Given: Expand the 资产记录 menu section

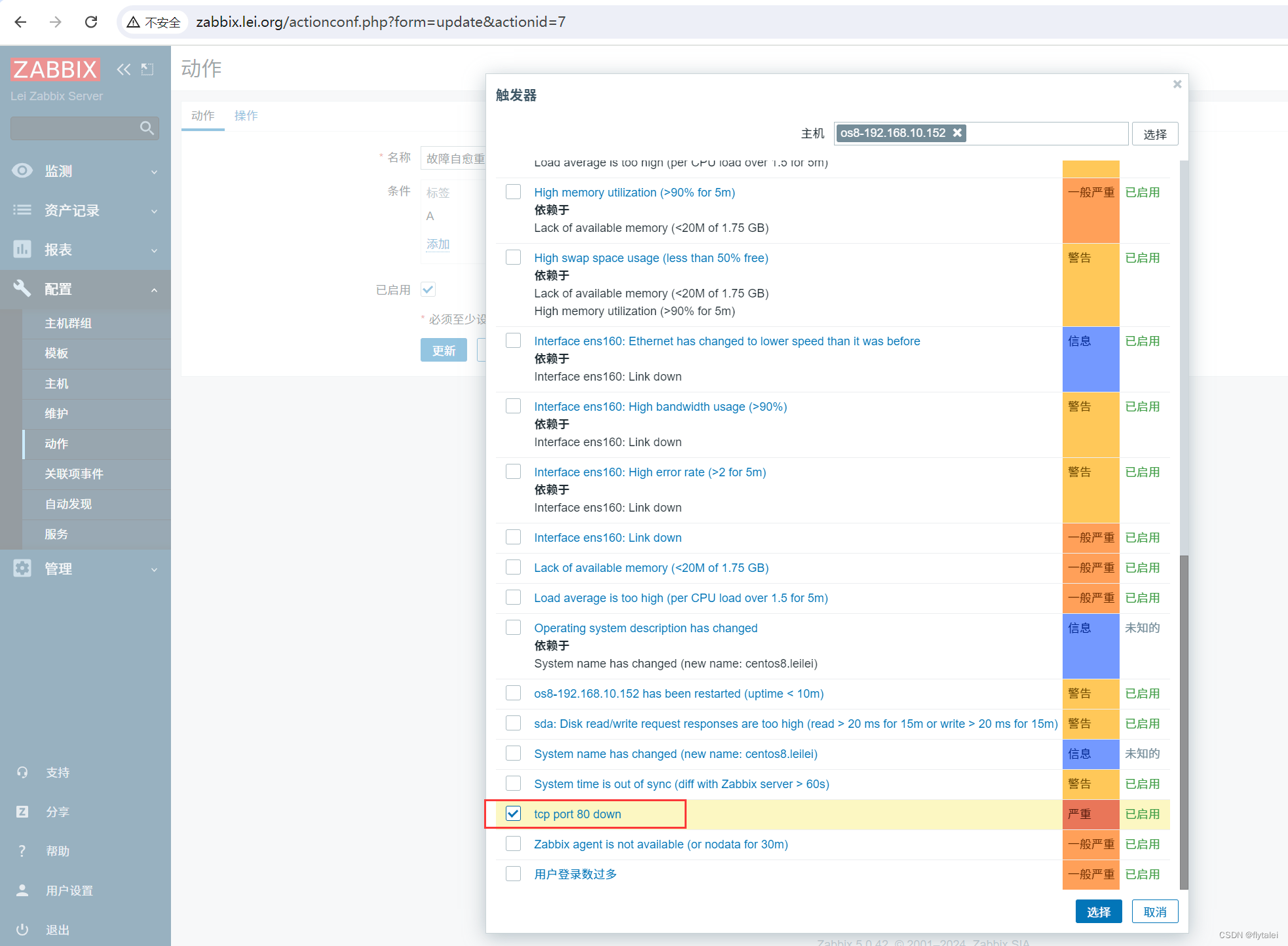Looking at the screenshot, I should (85, 210).
